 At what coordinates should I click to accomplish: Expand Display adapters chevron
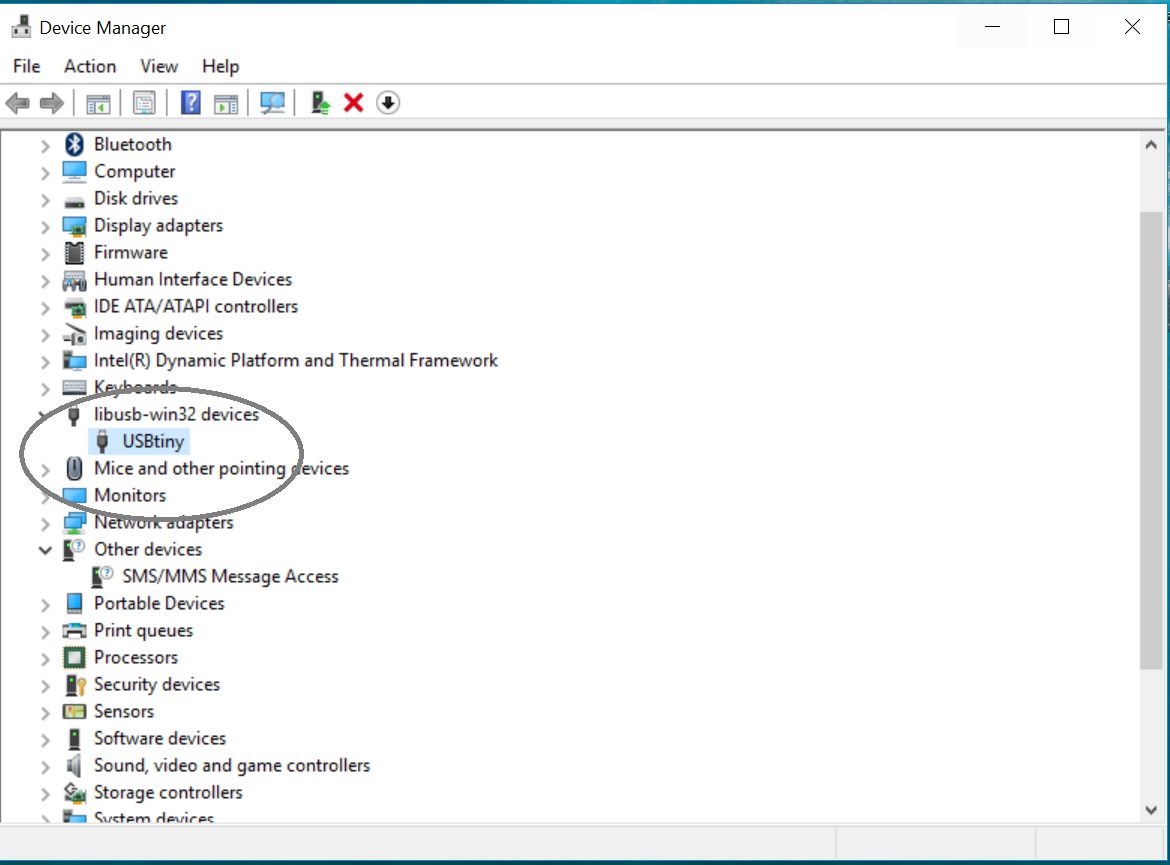pos(45,227)
